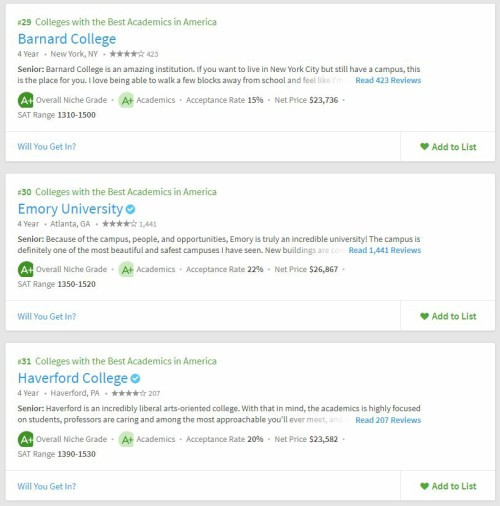
Task: Click Barnard College's star rating
Action: point(127,54)
